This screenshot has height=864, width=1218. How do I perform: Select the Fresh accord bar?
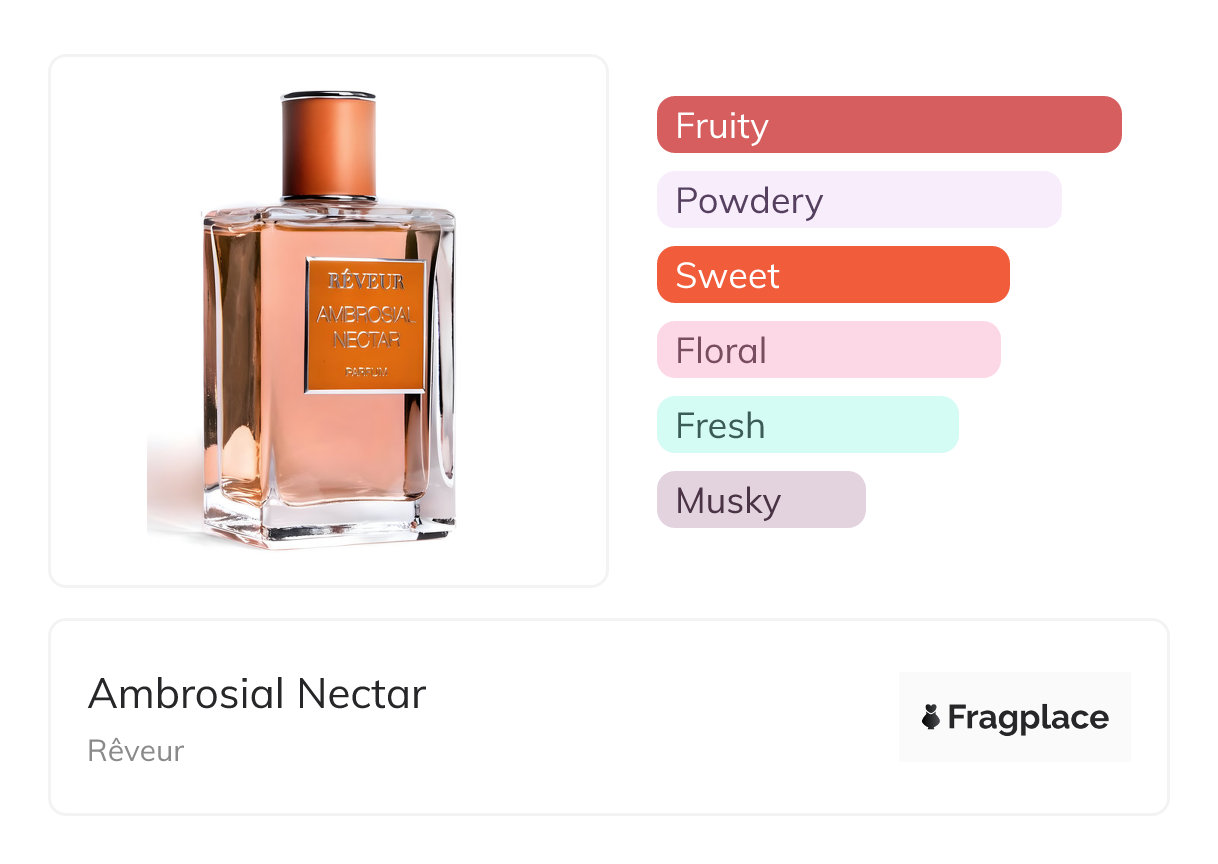807,425
